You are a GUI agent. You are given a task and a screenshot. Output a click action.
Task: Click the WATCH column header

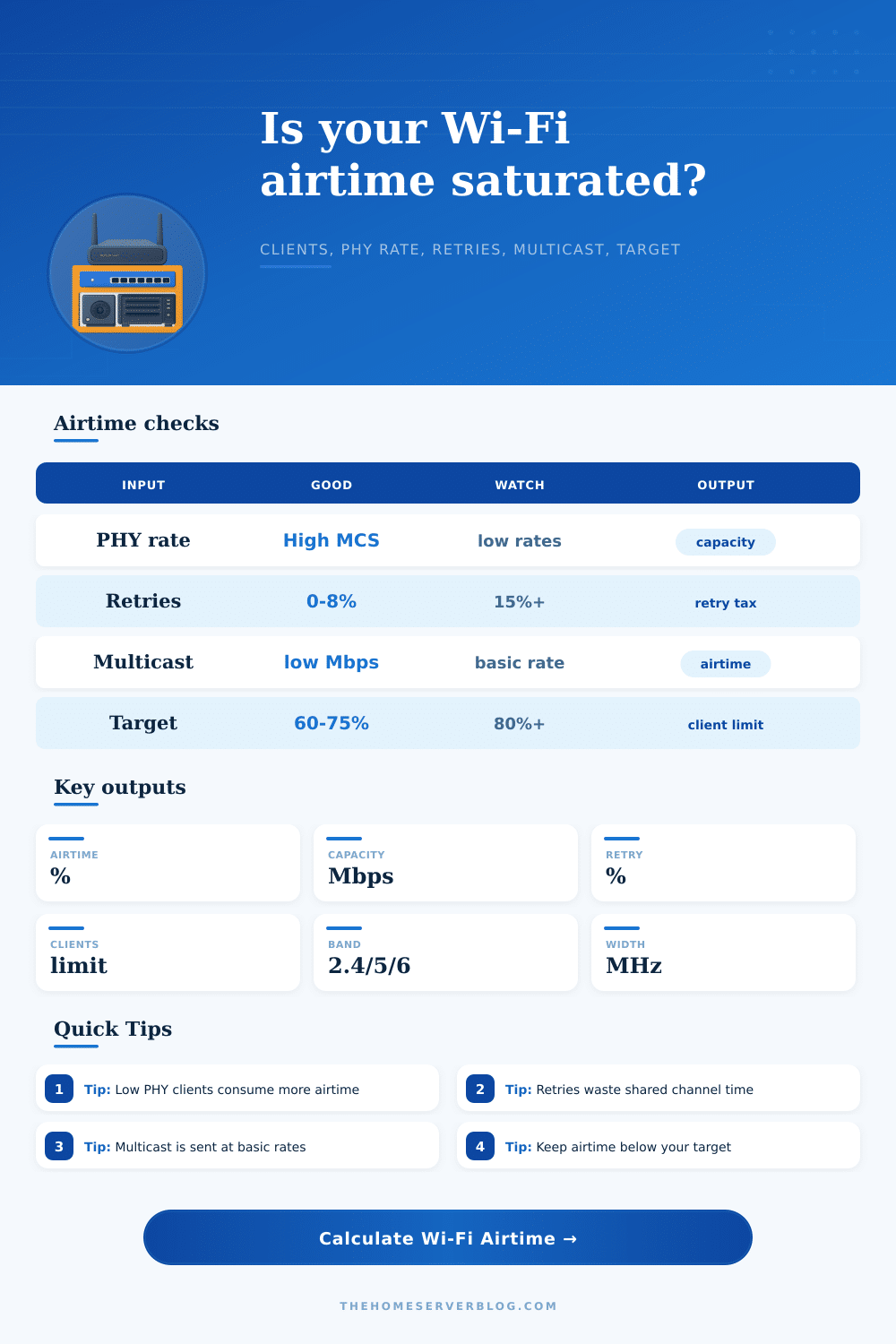[x=520, y=485]
